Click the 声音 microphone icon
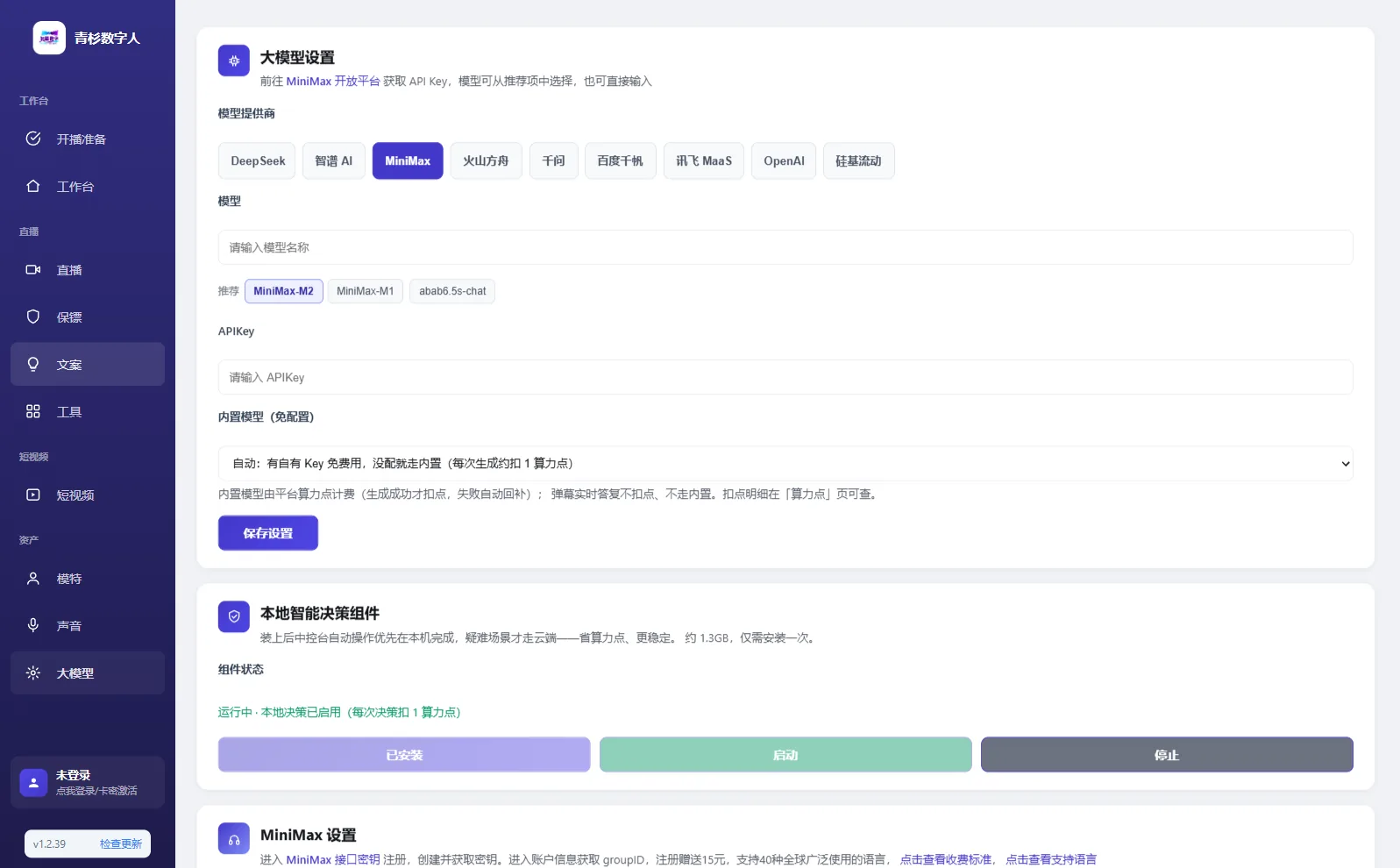This screenshot has width=1400, height=868. coord(33,625)
